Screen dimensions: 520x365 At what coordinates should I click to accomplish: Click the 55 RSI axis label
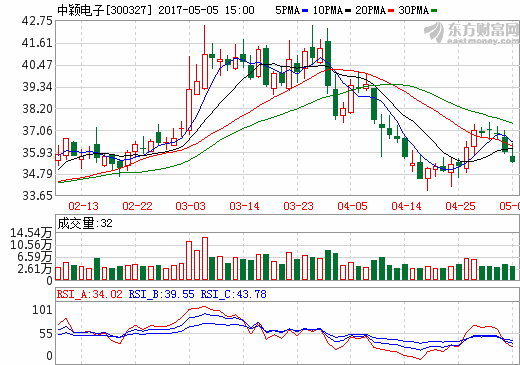coord(46,334)
